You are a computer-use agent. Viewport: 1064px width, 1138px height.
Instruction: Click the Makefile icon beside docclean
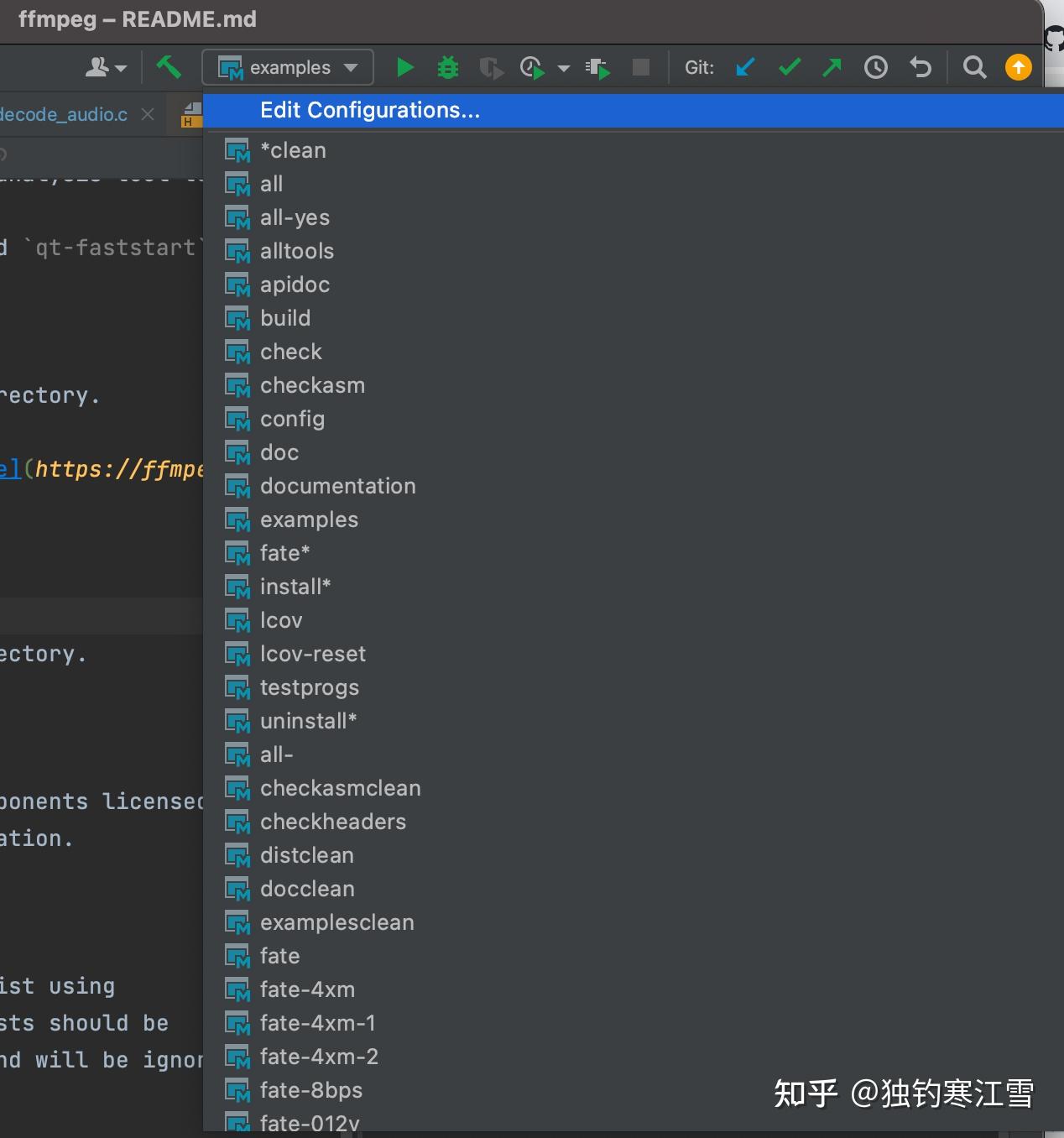point(237,890)
